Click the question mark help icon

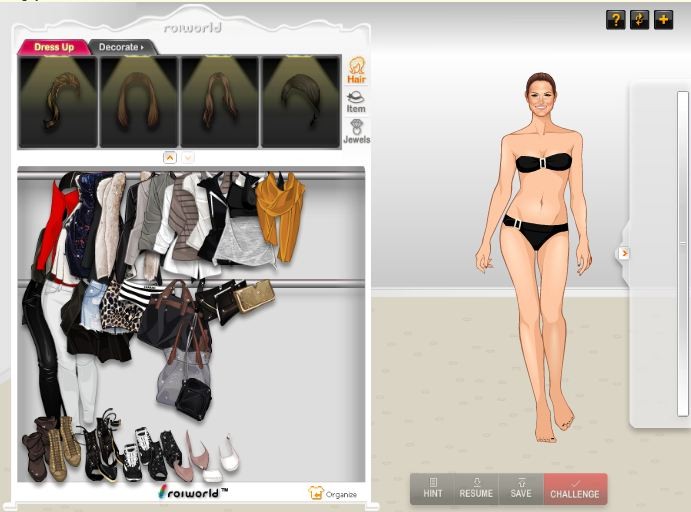(x=615, y=20)
